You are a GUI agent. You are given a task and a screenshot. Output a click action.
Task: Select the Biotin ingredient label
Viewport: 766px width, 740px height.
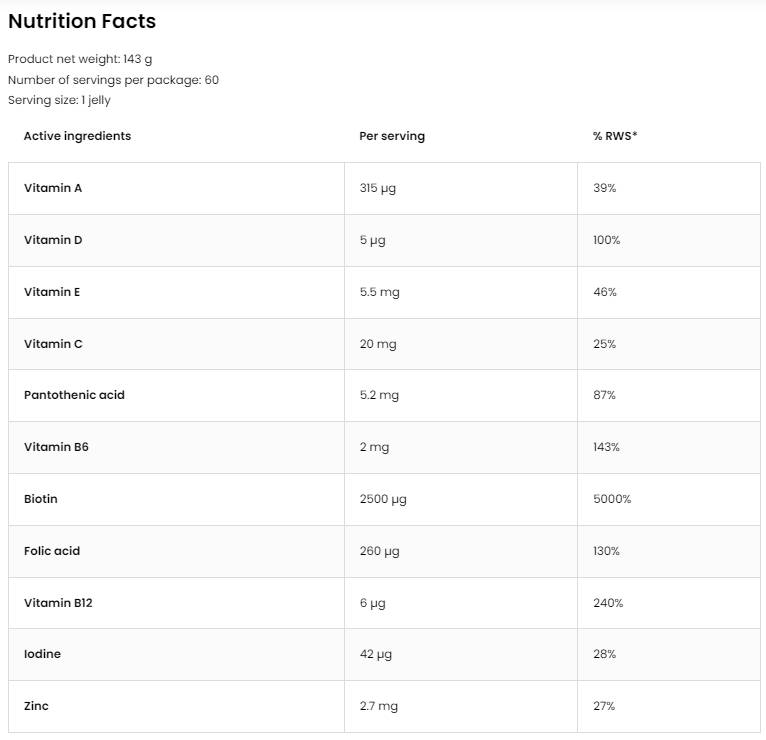coord(41,499)
